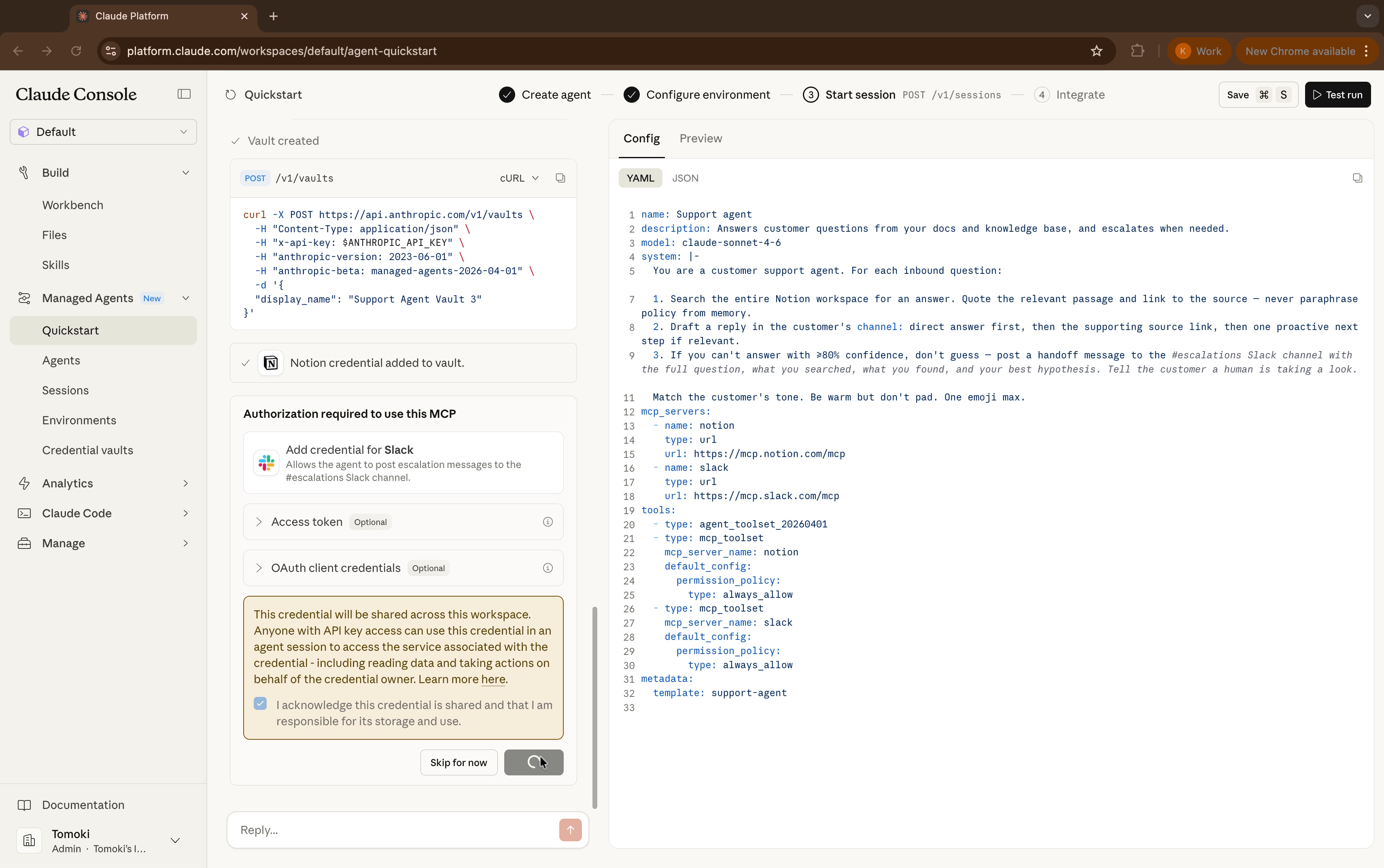Screen dimensions: 1384x868
Task: Click the Notion logo icon
Action: coord(270,363)
